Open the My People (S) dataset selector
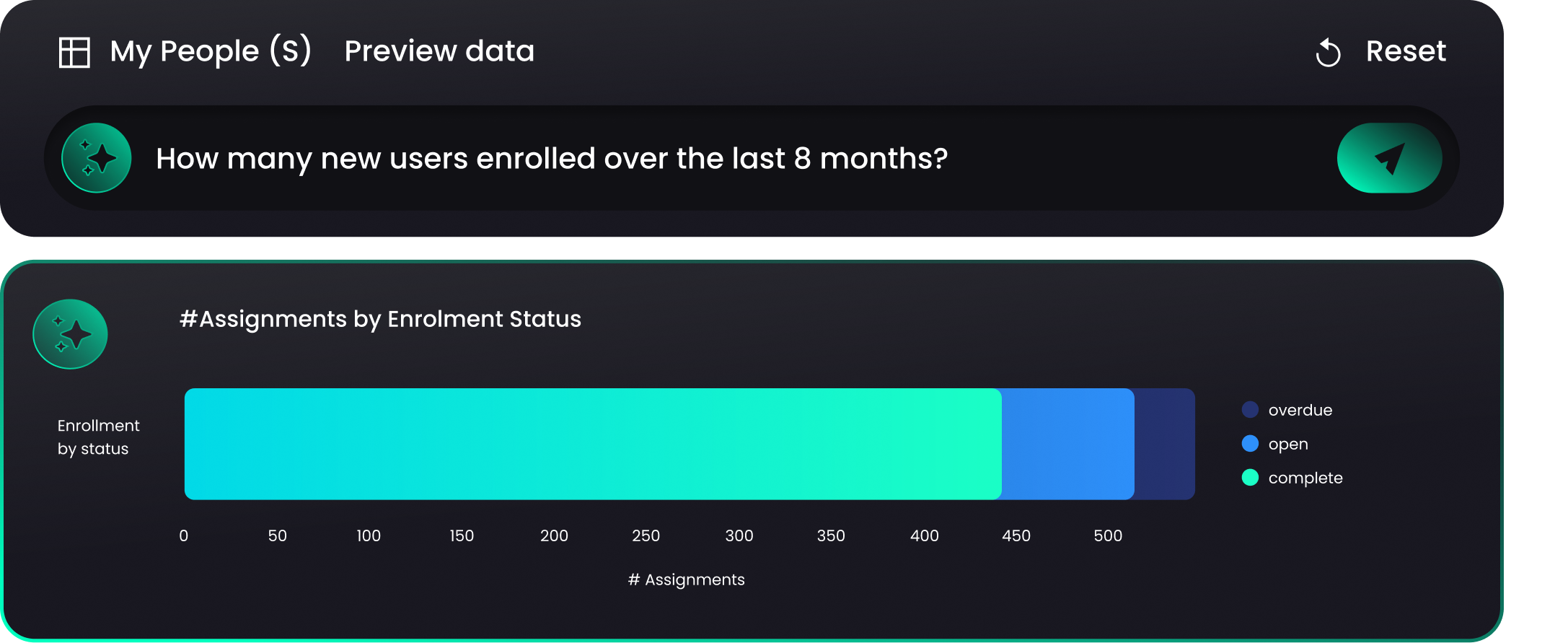This screenshot has width=1568, height=643. tap(210, 51)
